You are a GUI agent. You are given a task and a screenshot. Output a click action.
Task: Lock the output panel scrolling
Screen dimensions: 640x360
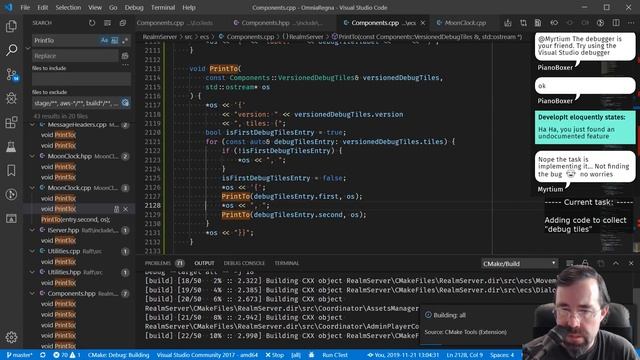(x=585, y=263)
